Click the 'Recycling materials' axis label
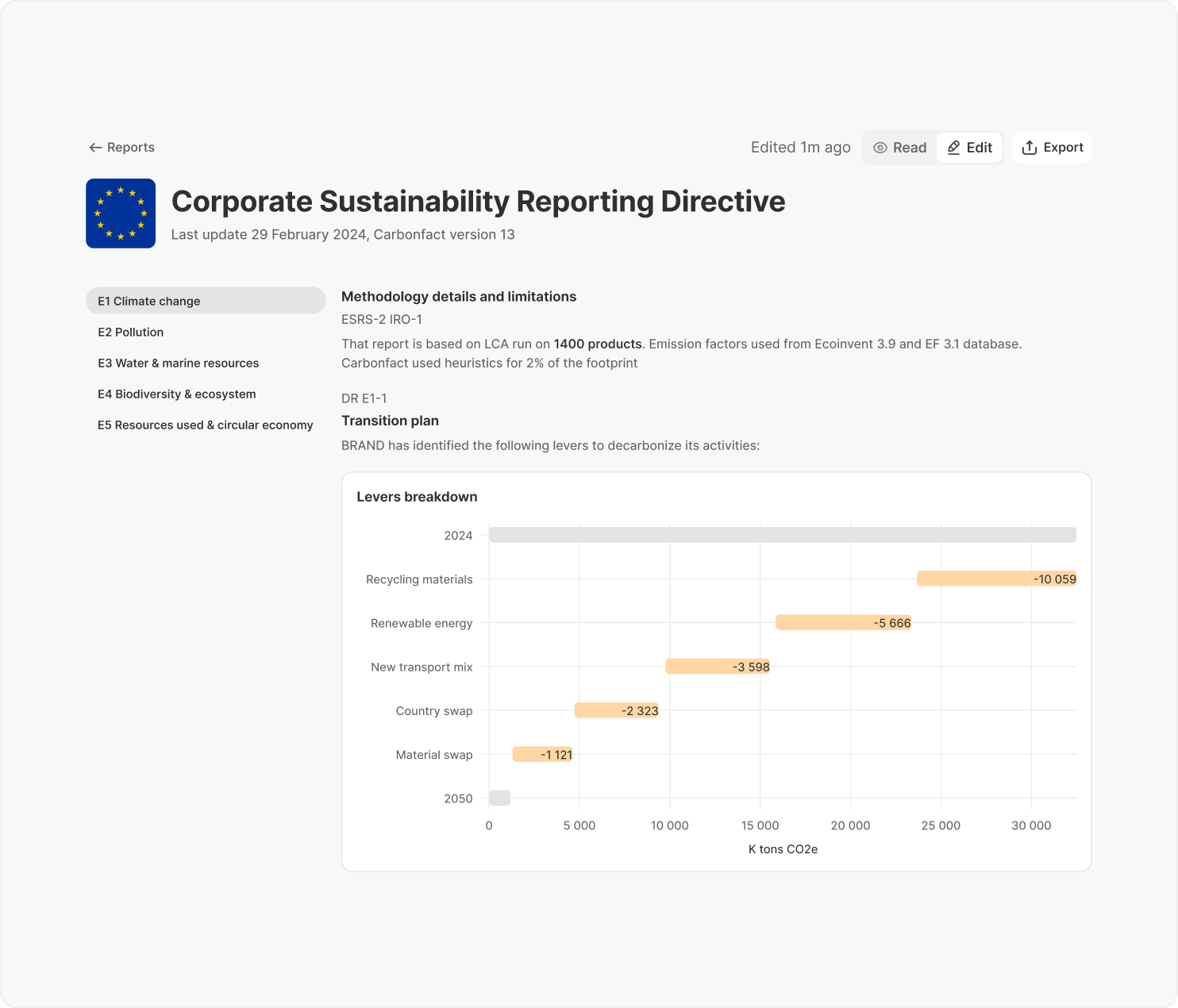Screen dimensions: 1178x1008 (x=419, y=579)
